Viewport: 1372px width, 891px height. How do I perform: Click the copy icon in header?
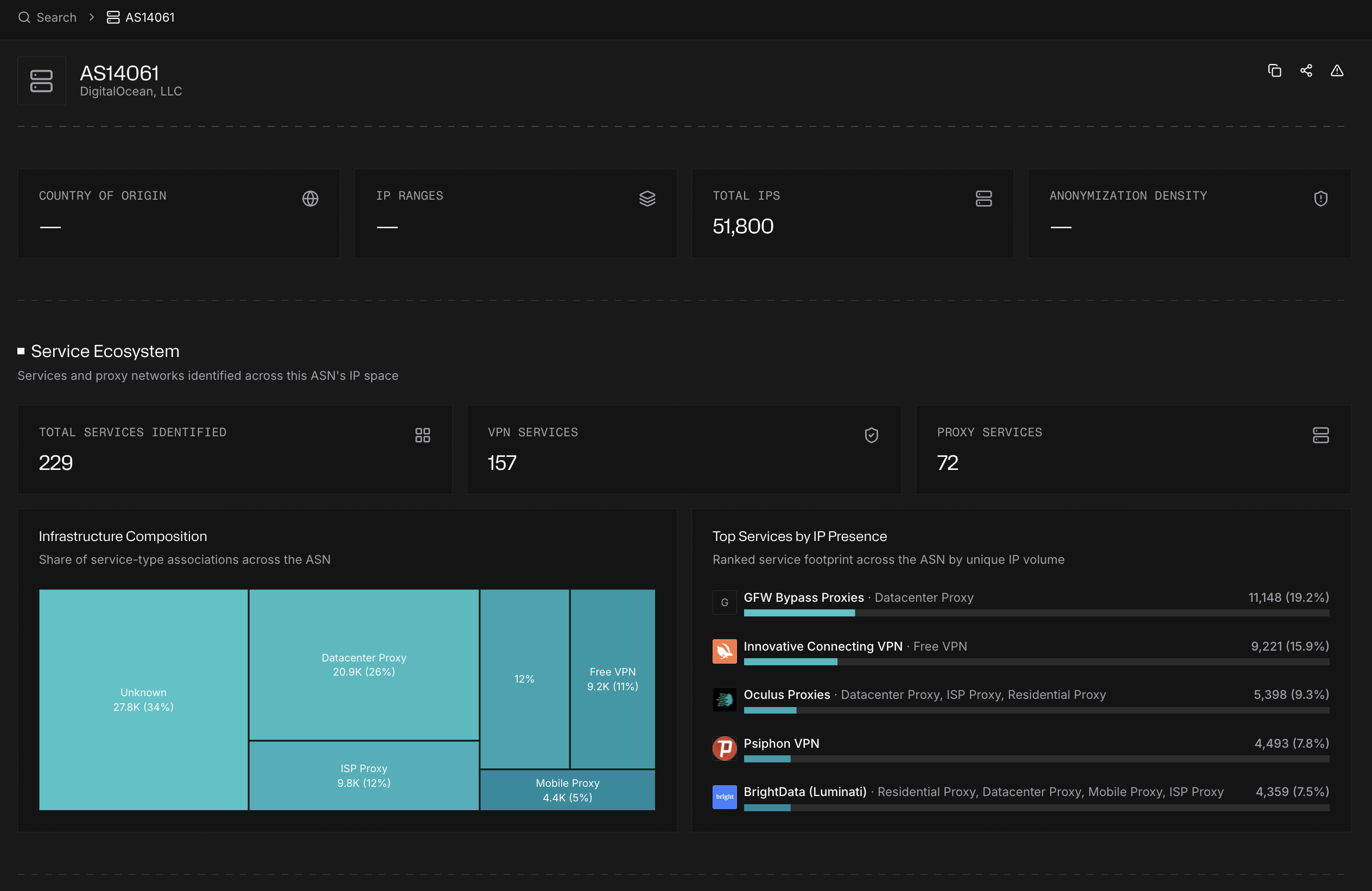pyautogui.click(x=1274, y=71)
